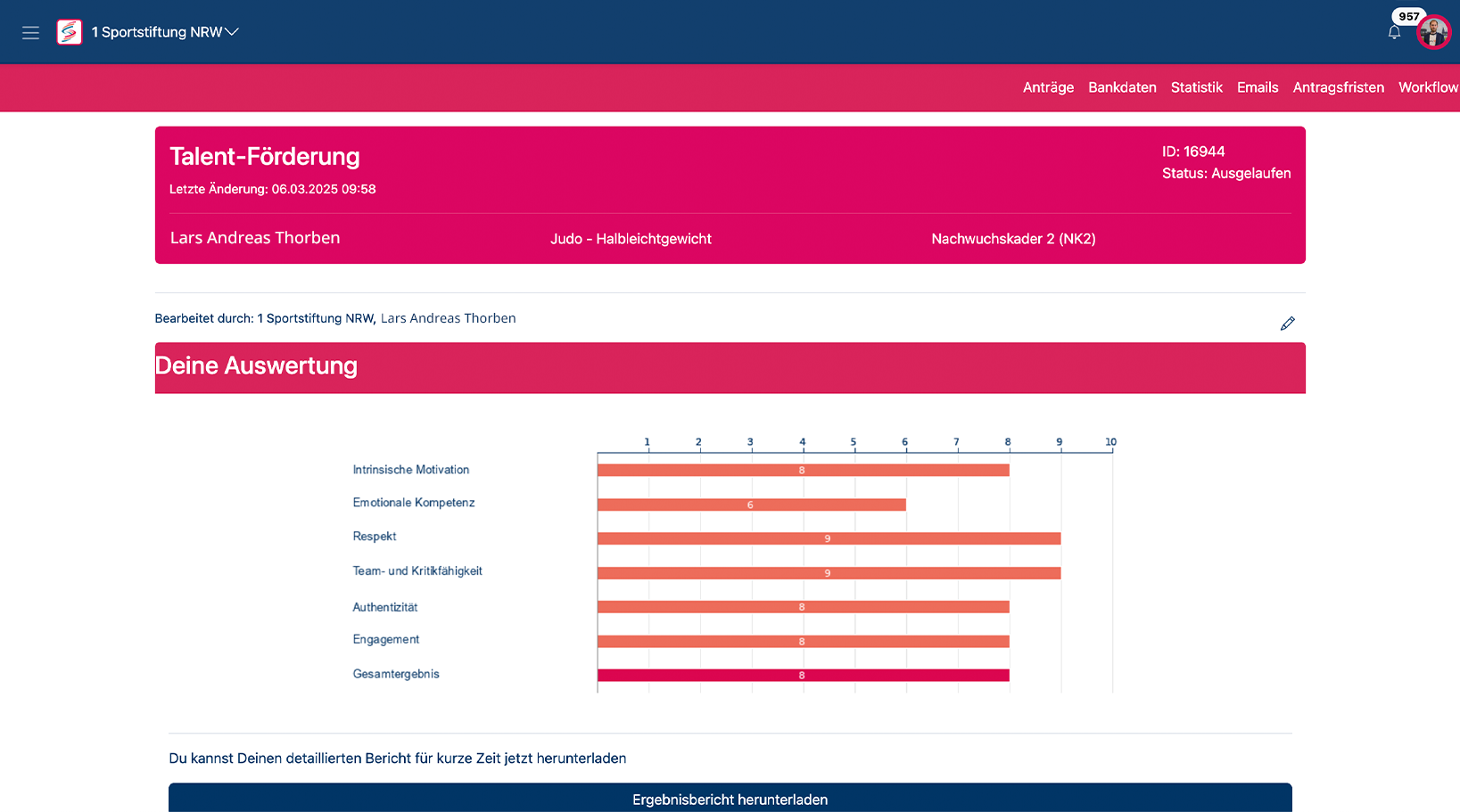This screenshot has width=1460, height=812.
Task: Click the Respekt bar in the chart
Action: click(x=829, y=538)
